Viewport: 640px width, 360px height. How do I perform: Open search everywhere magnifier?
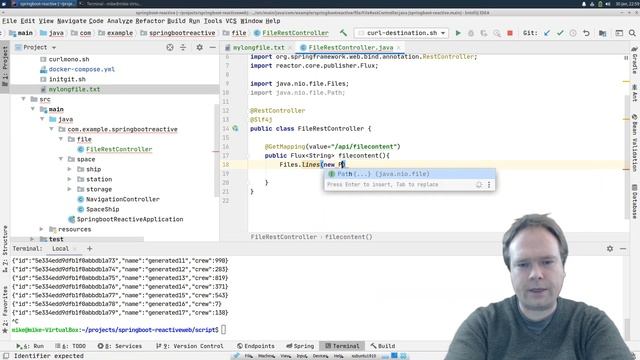(632, 33)
